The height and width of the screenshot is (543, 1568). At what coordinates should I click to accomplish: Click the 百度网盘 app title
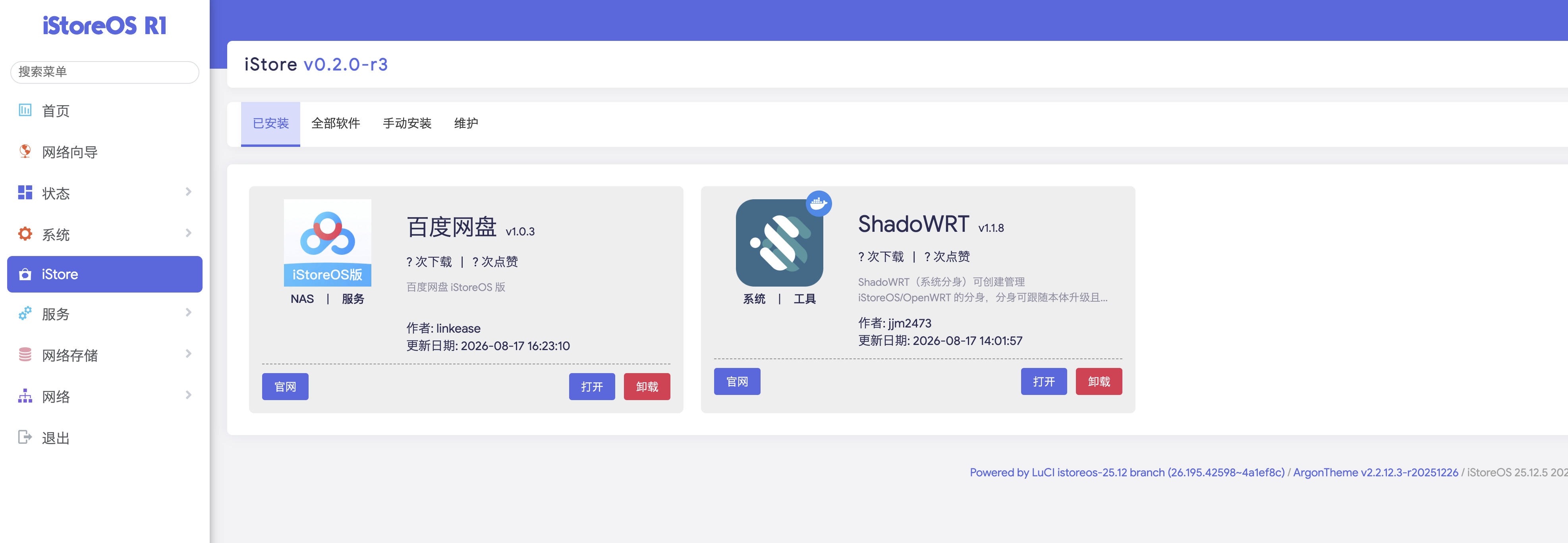coord(452,227)
